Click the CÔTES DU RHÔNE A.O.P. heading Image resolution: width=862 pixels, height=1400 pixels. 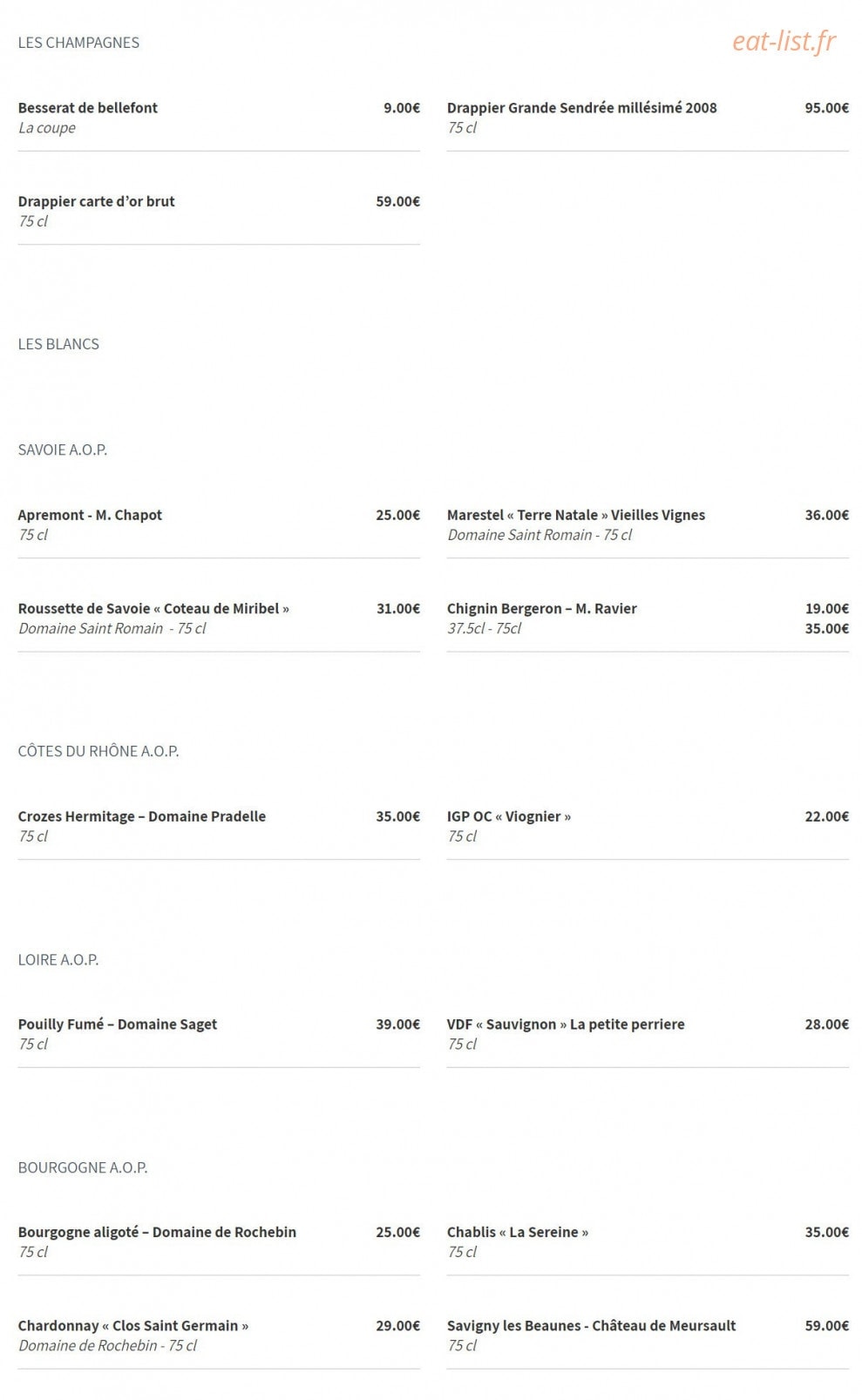click(98, 751)
